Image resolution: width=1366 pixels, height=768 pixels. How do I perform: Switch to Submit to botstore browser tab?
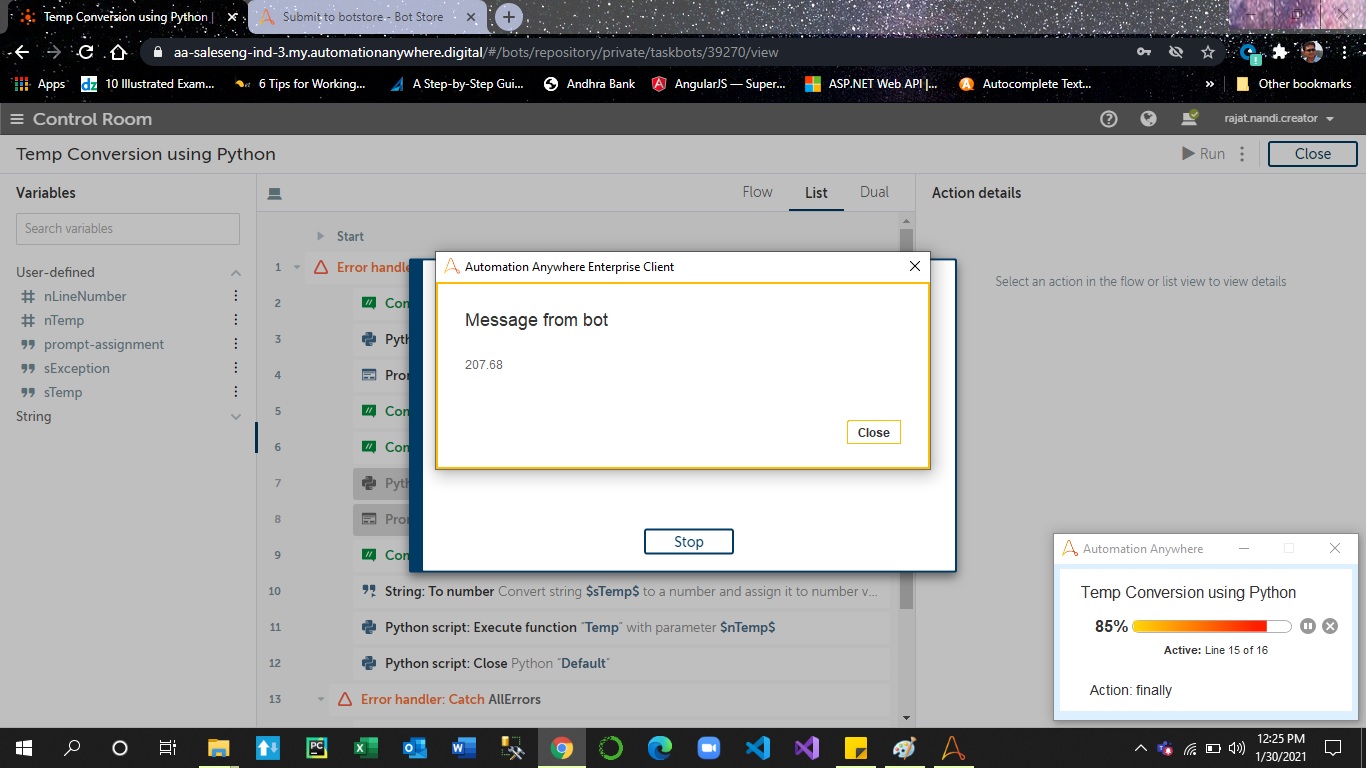coord(367,17)
